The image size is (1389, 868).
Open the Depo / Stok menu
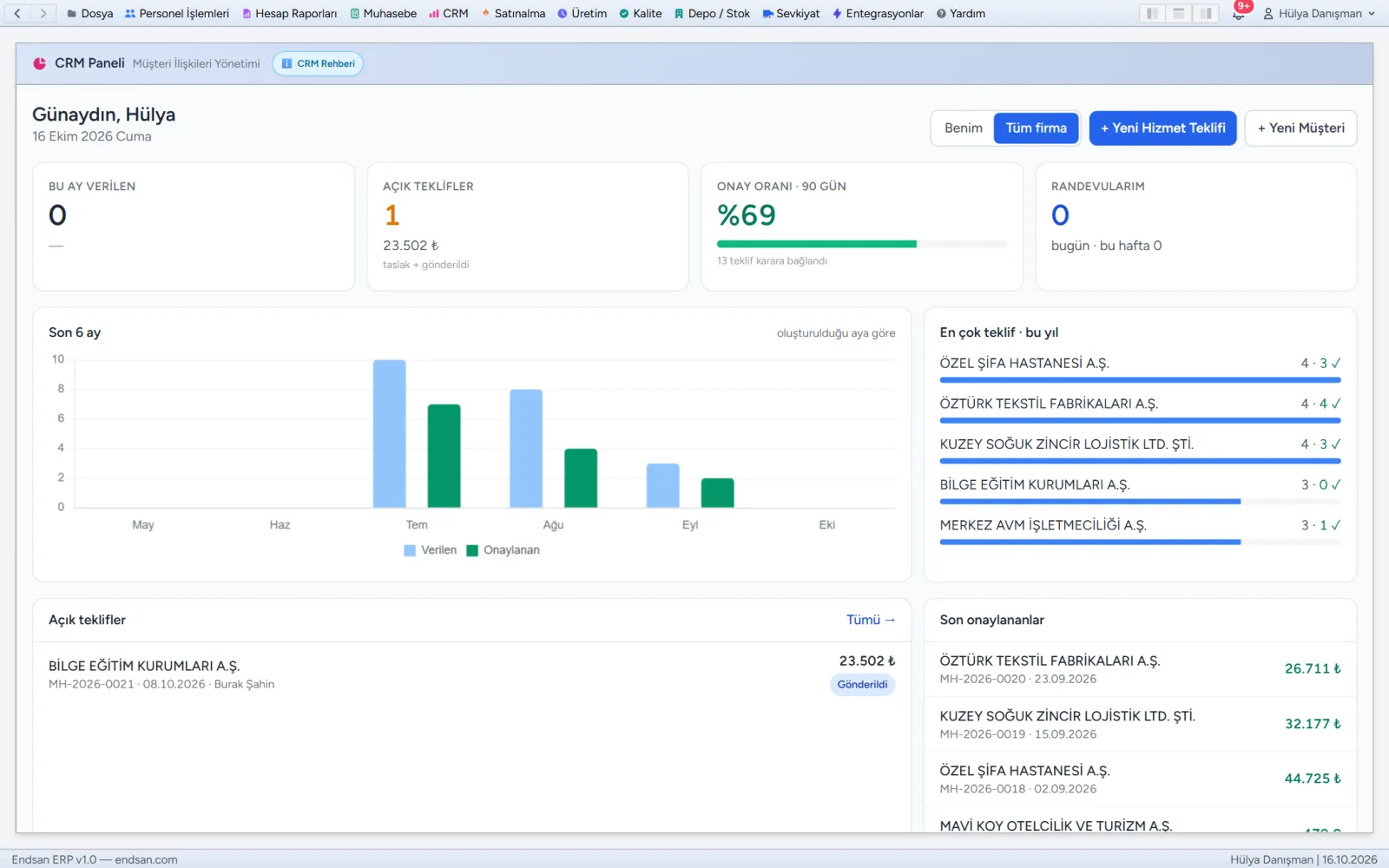(712, 13)
